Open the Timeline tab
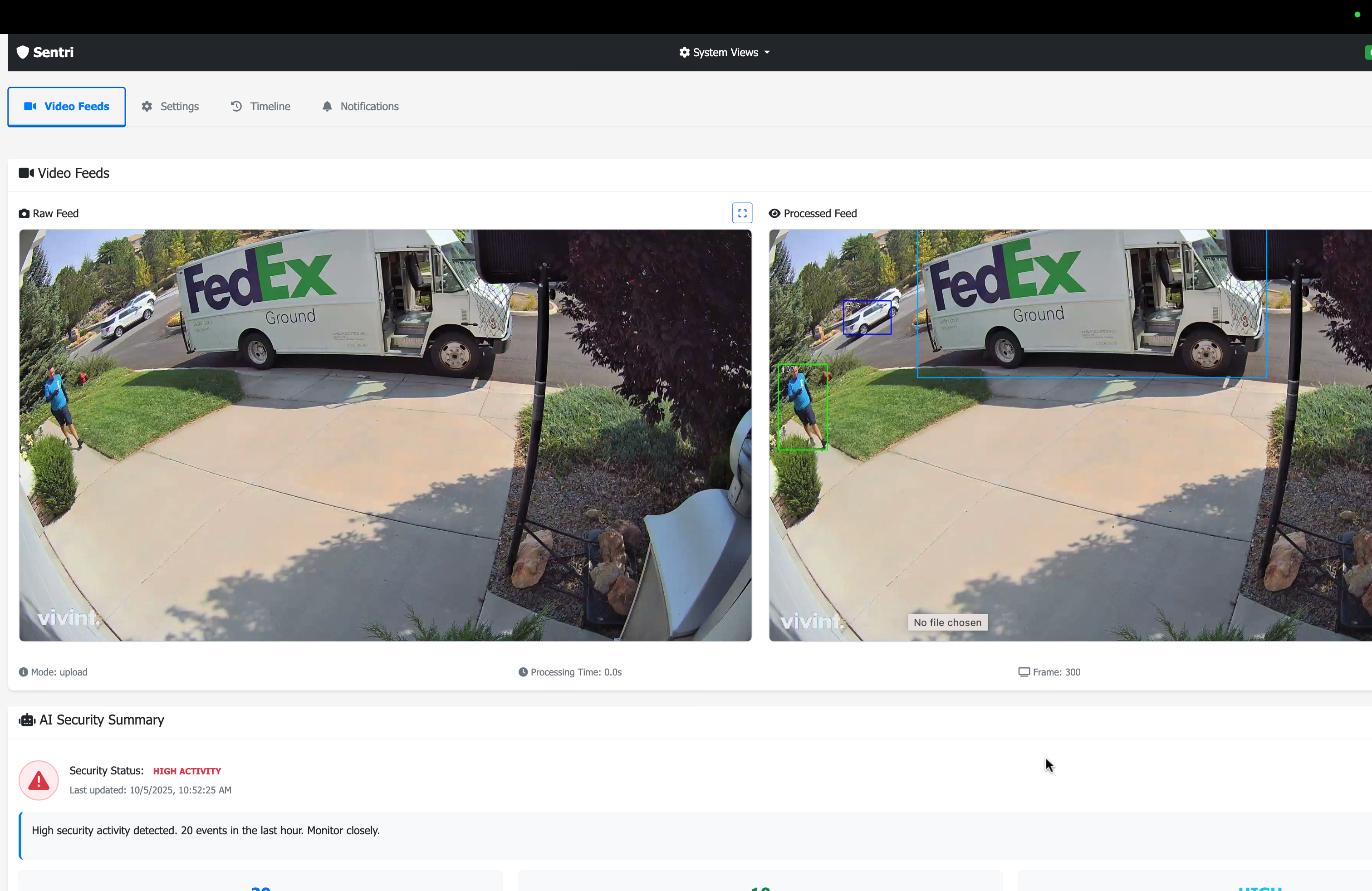This screenshot has height=891, width=1372. pyautogui.click(x=270, y=107)
